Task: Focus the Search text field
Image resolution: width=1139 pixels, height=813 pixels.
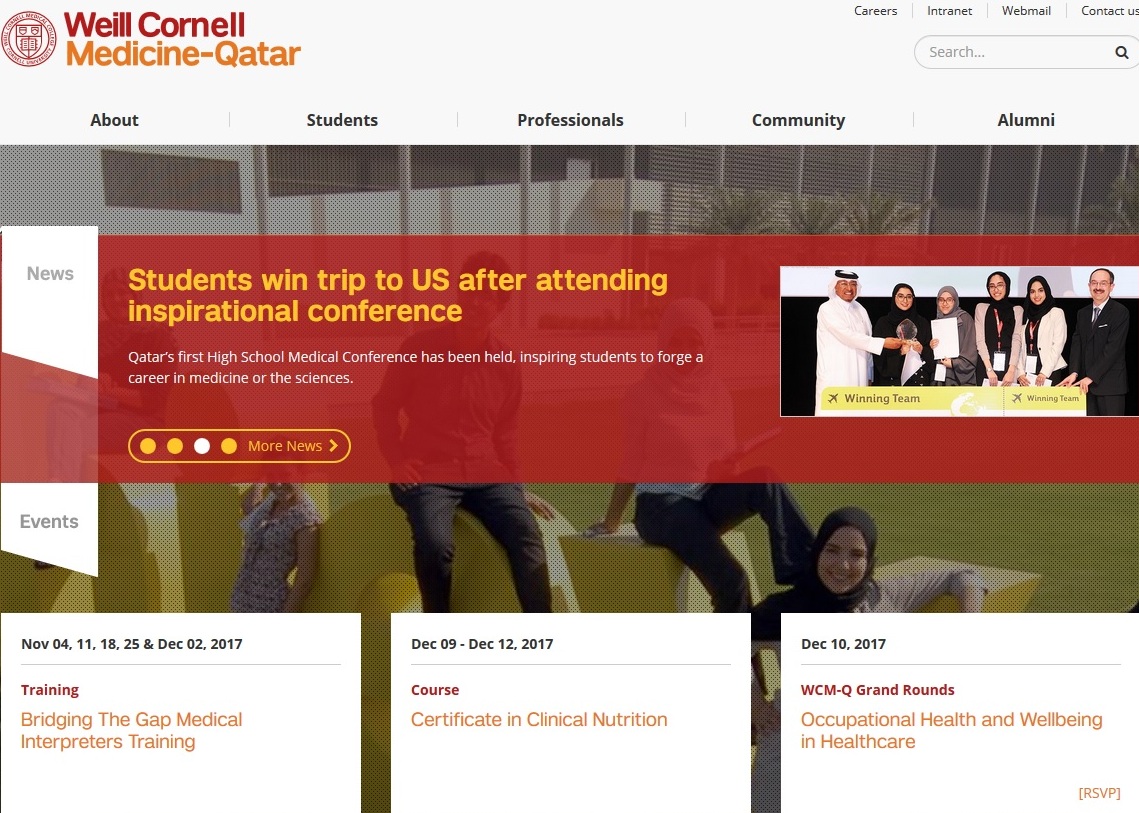Action: tap(1013, 52)
